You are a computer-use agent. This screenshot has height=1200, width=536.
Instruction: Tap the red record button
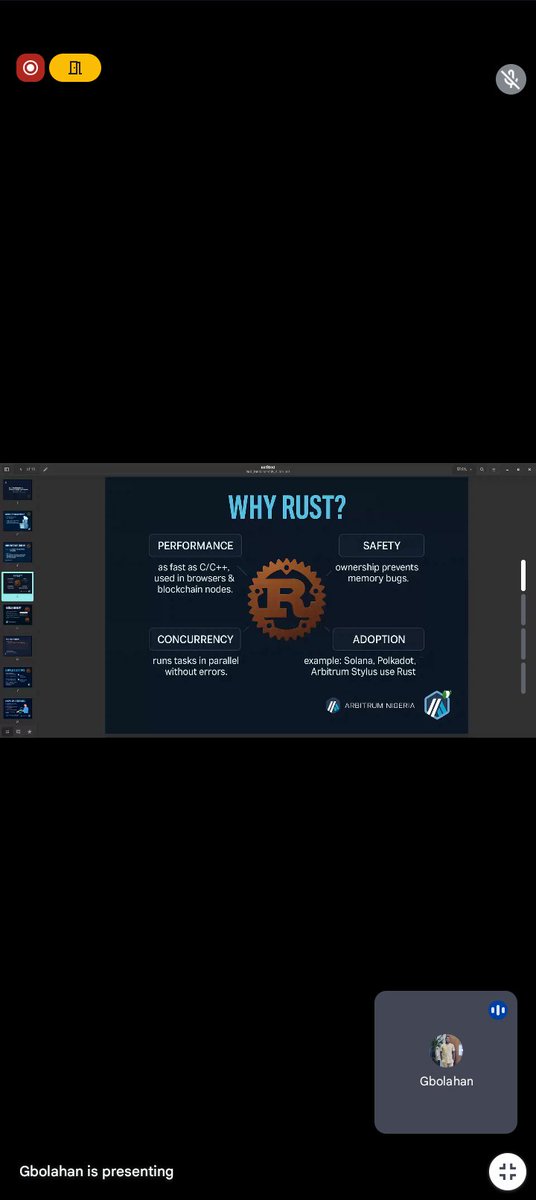coord(30,68)
